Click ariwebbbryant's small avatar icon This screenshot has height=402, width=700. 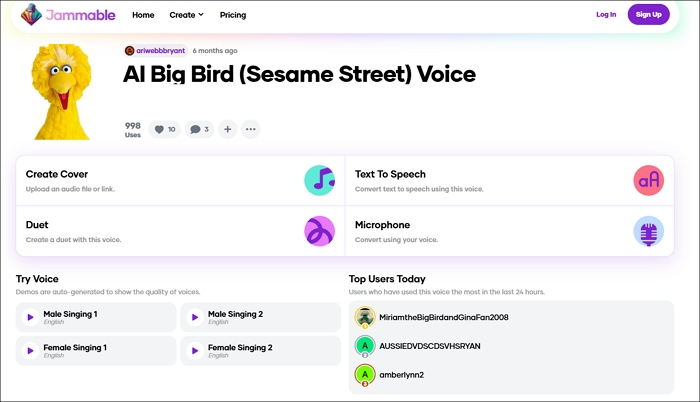point(129,50)
